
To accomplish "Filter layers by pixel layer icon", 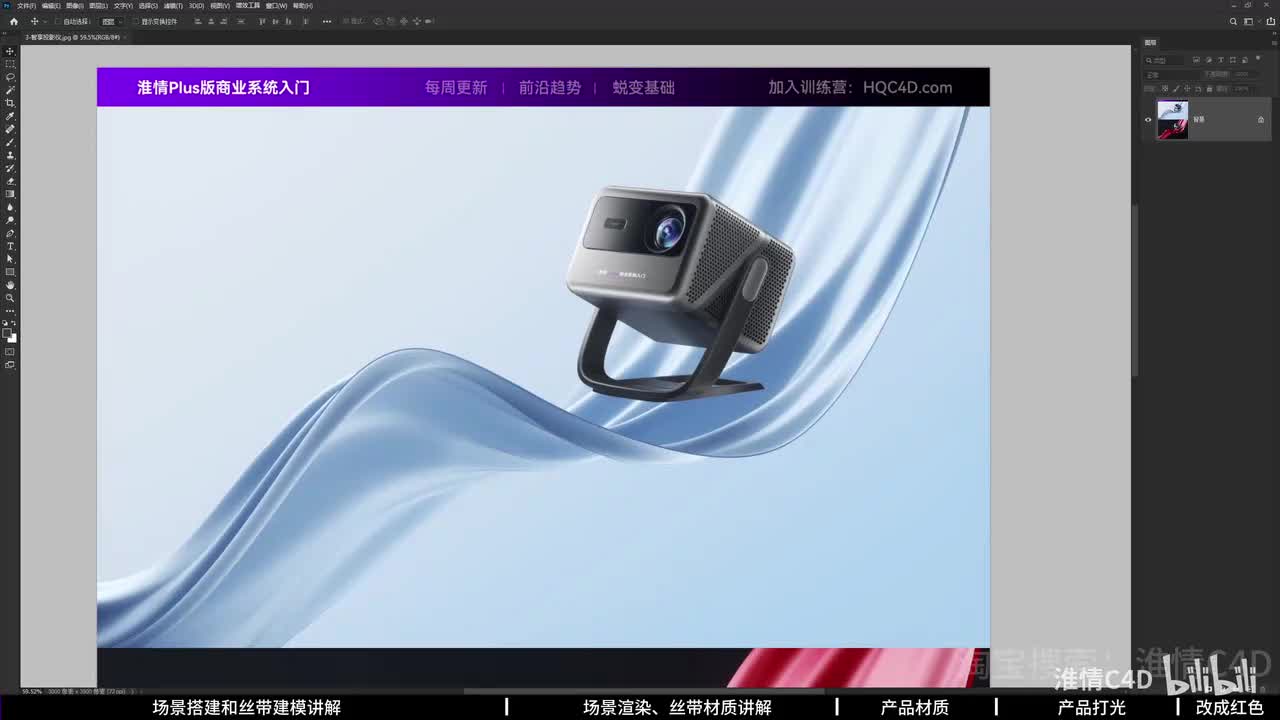I will pyautogui.click(x=1196, y=60).
